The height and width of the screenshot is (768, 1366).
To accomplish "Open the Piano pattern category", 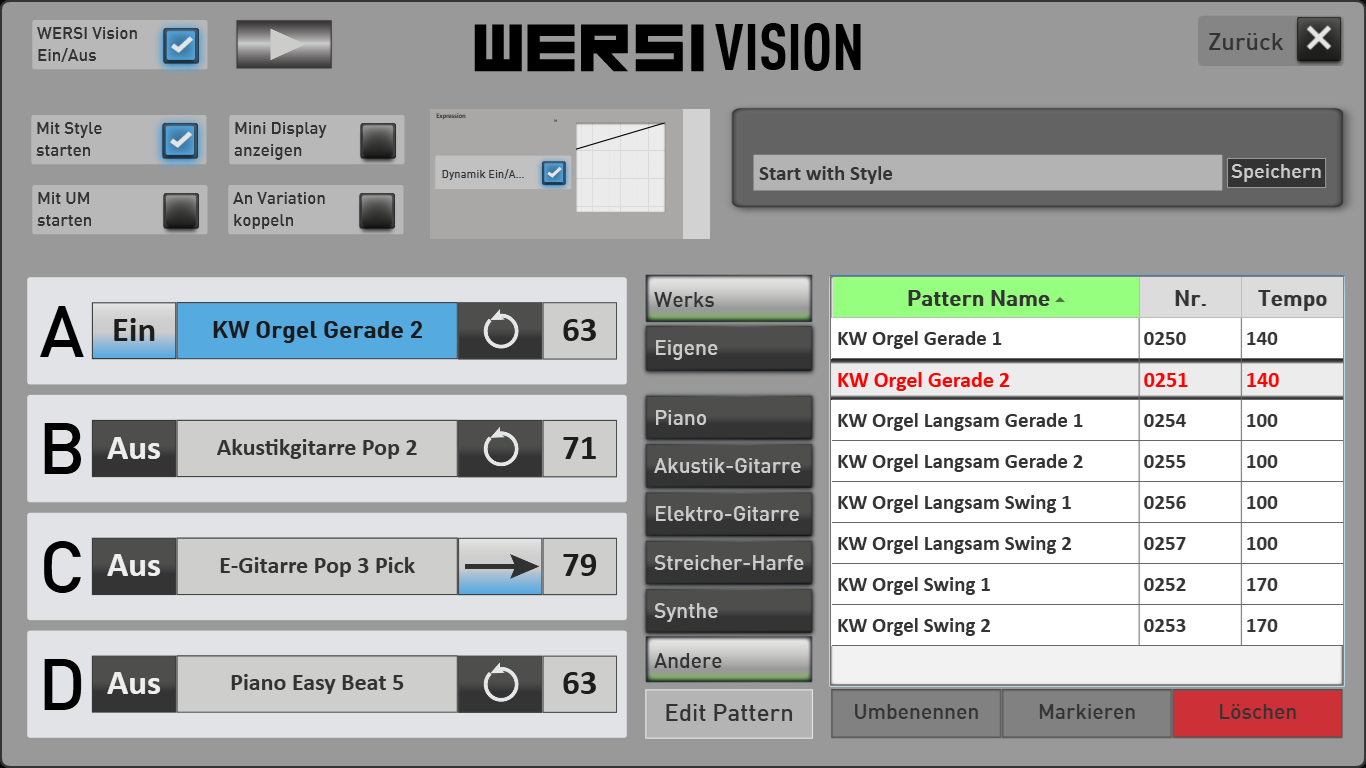I will pos(729,418).
